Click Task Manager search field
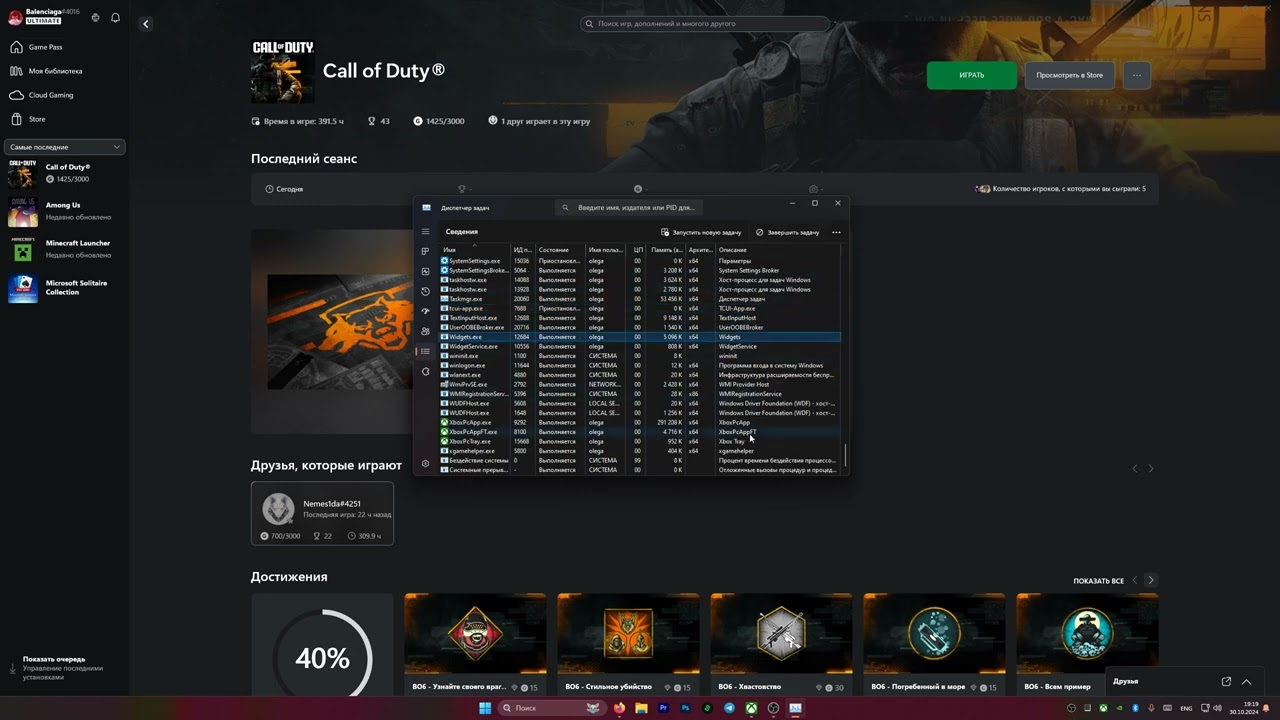1280x720 pixels. (630, 208)
